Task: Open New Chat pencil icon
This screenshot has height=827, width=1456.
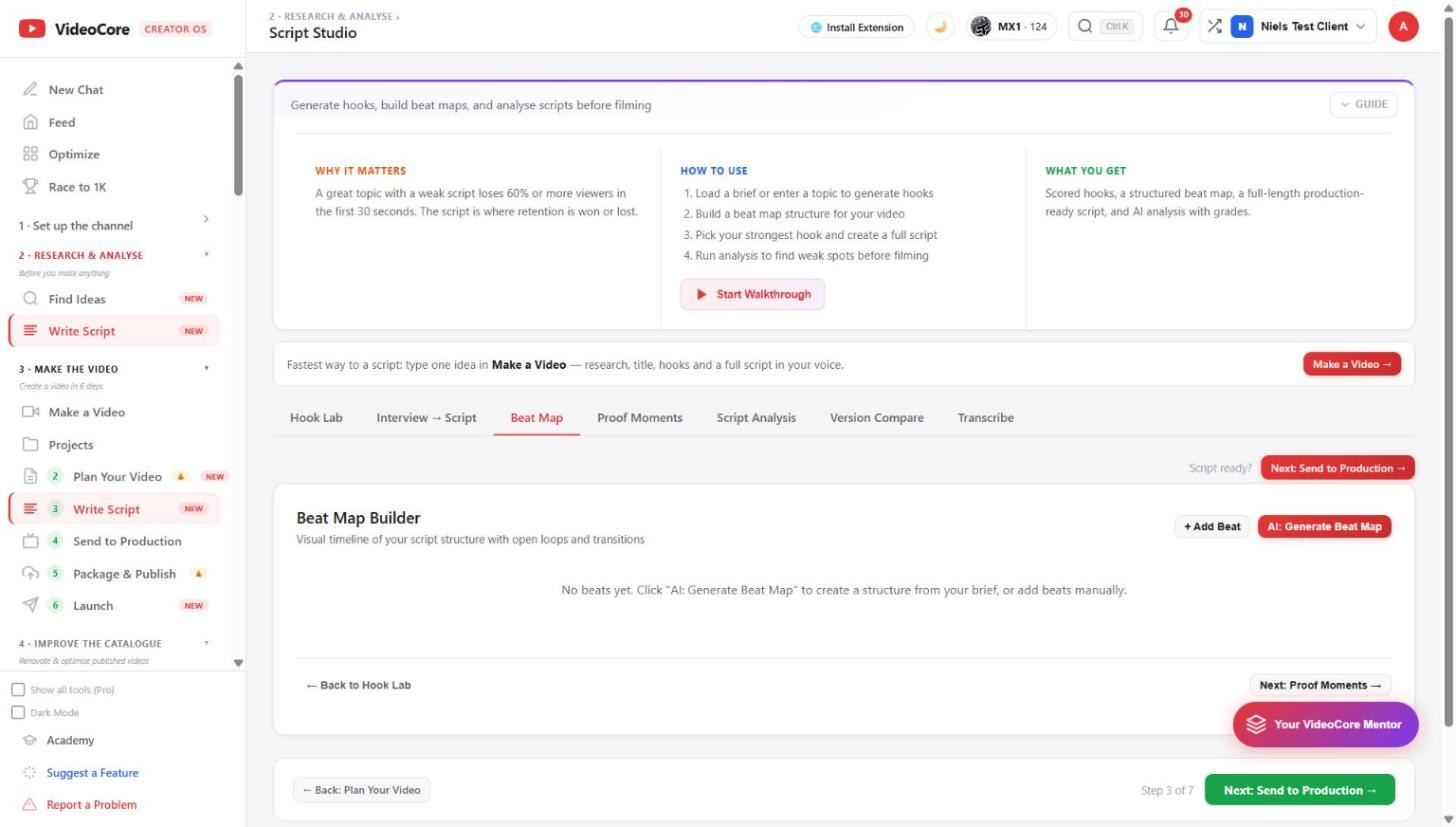Action: tap(30, 90)
